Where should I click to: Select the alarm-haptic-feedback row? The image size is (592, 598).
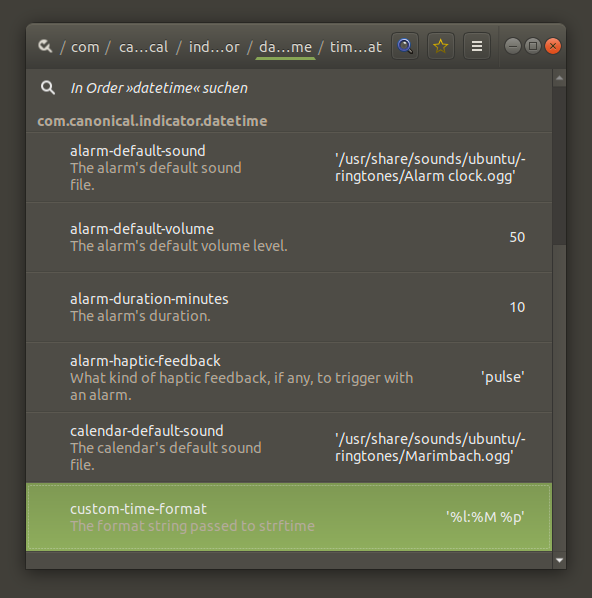tap(289, 378)
